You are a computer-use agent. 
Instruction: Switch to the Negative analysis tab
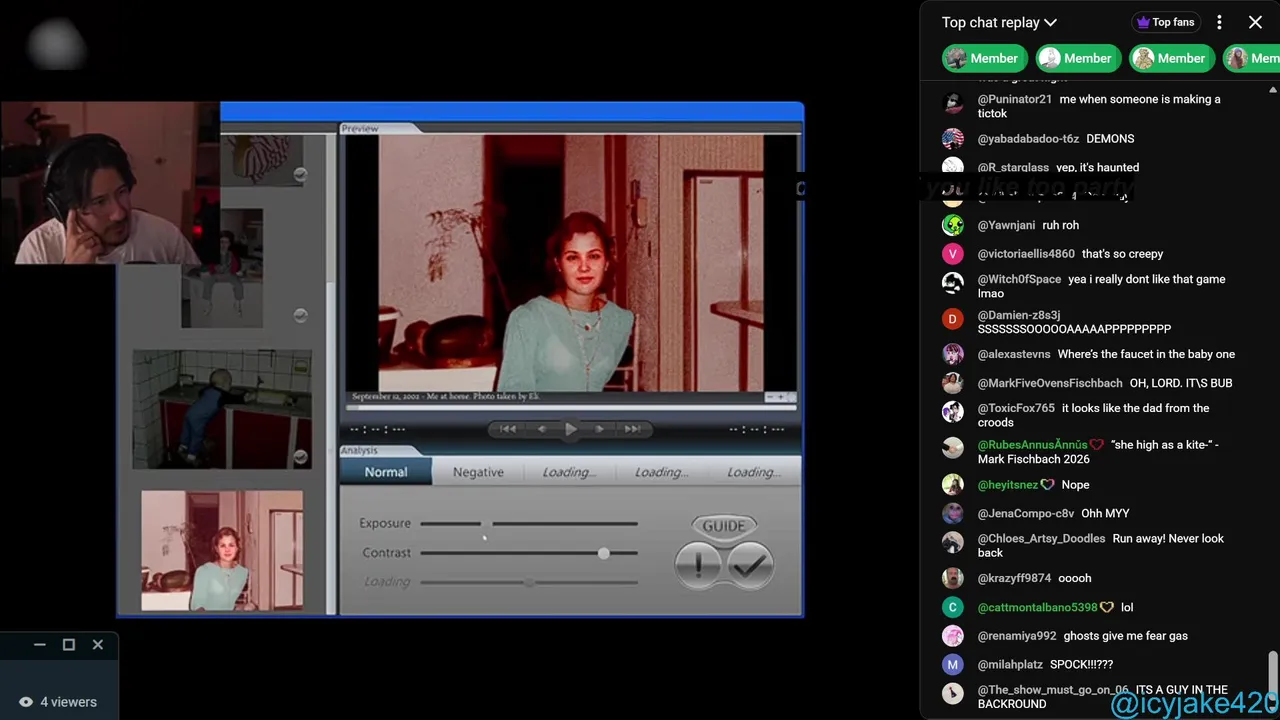478,472
